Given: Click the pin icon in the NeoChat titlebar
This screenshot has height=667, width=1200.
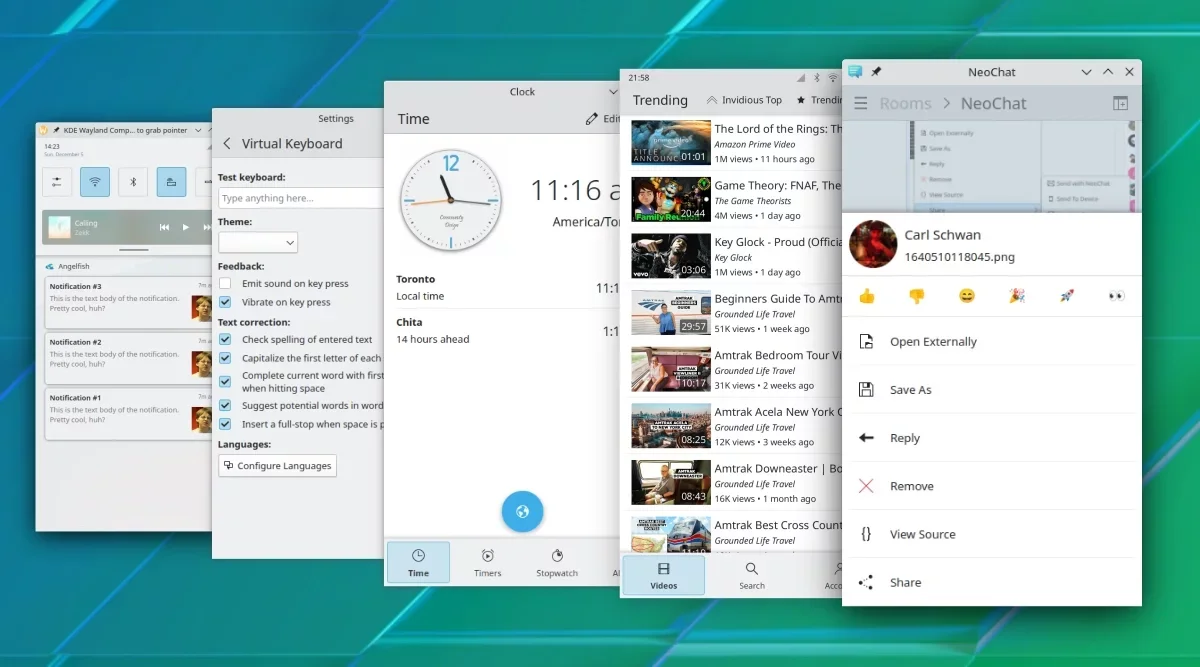Looking at the screenshot, I should click(876, 72).
